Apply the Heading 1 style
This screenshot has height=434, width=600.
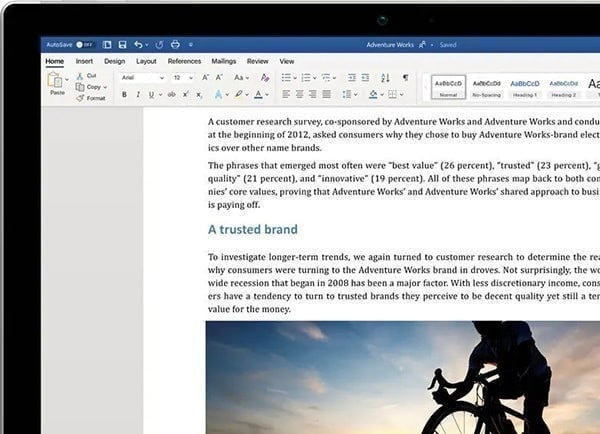[x=525, y=87]
